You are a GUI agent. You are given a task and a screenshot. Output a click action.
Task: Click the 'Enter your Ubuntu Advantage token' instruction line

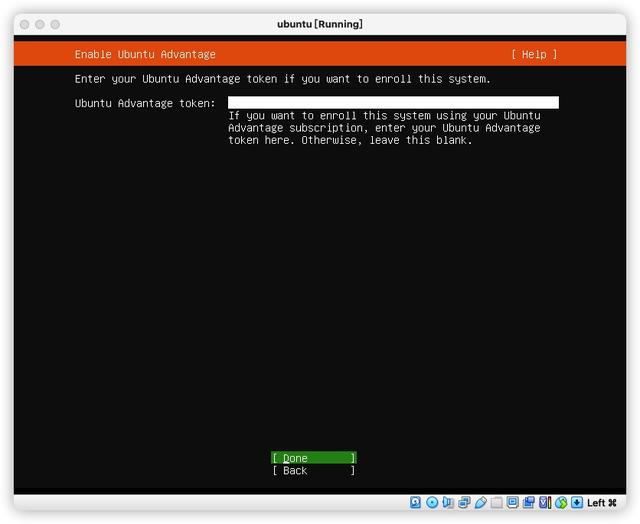click(282, 79)
